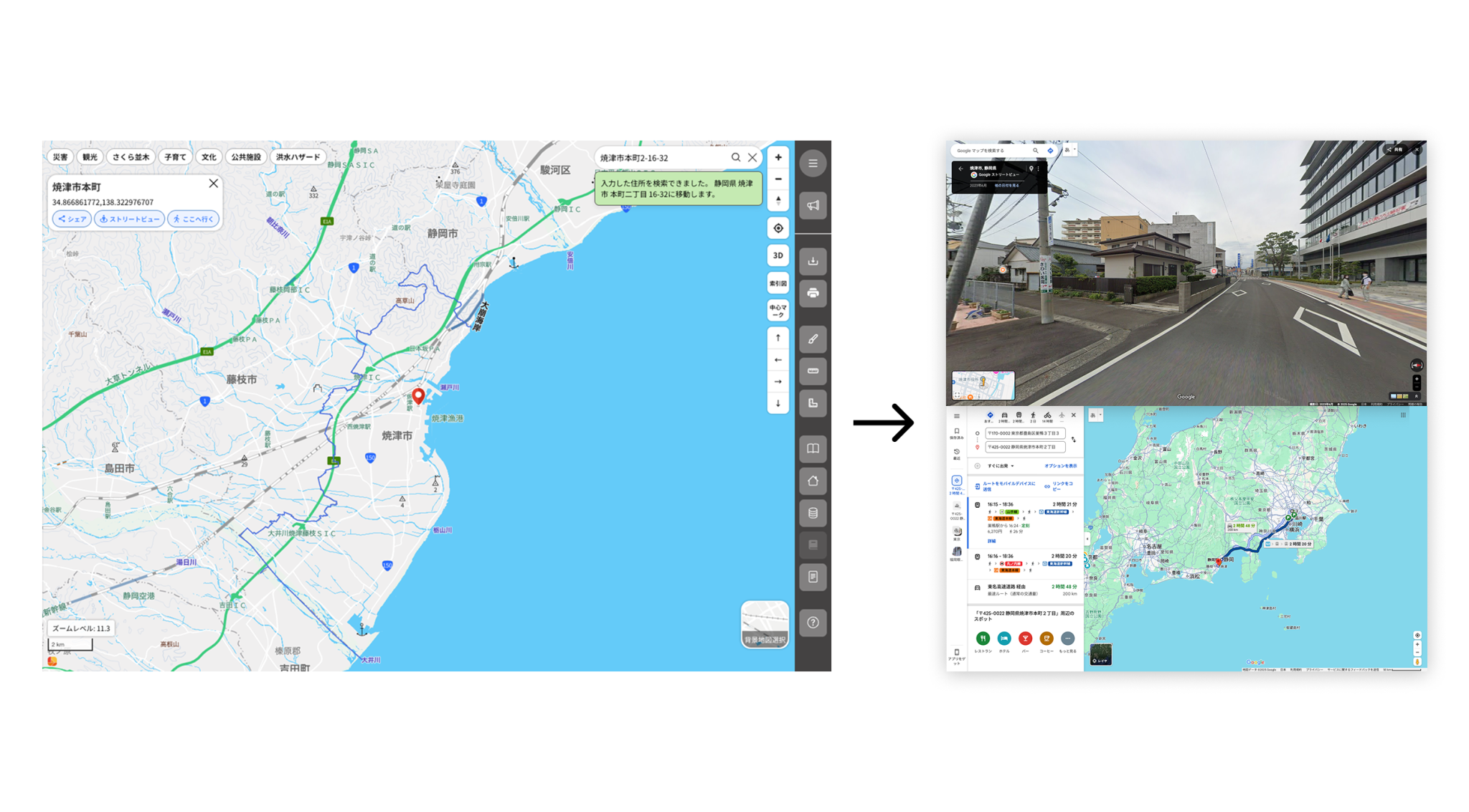The height and width of the screenshot is (812, 1469).
Task: Enable the 災害 map layer
Action: point(62,156)
